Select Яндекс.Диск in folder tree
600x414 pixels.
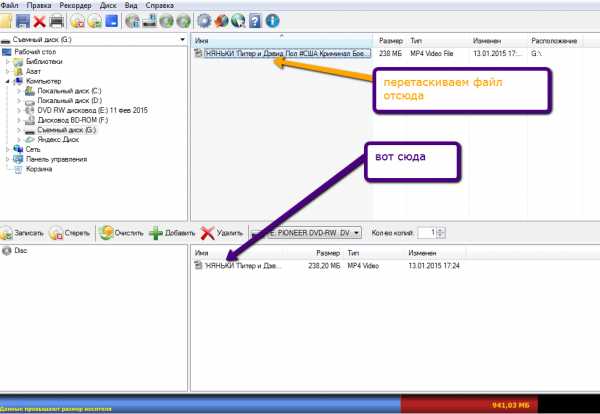click(x=58, y=140)
